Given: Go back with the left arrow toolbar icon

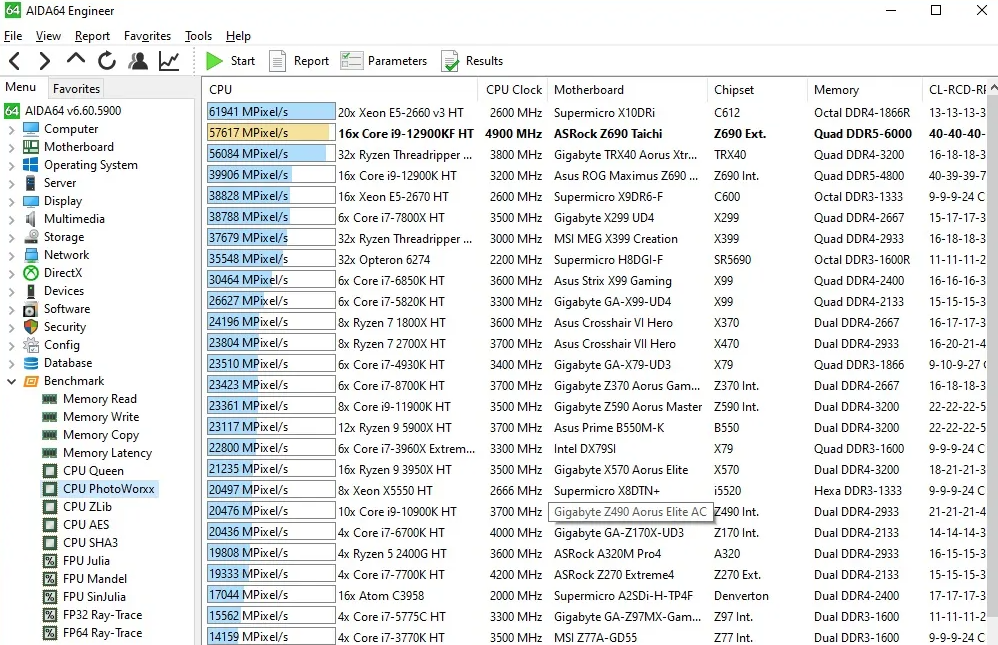Looking at the screenshot, I should click(15, 61).
